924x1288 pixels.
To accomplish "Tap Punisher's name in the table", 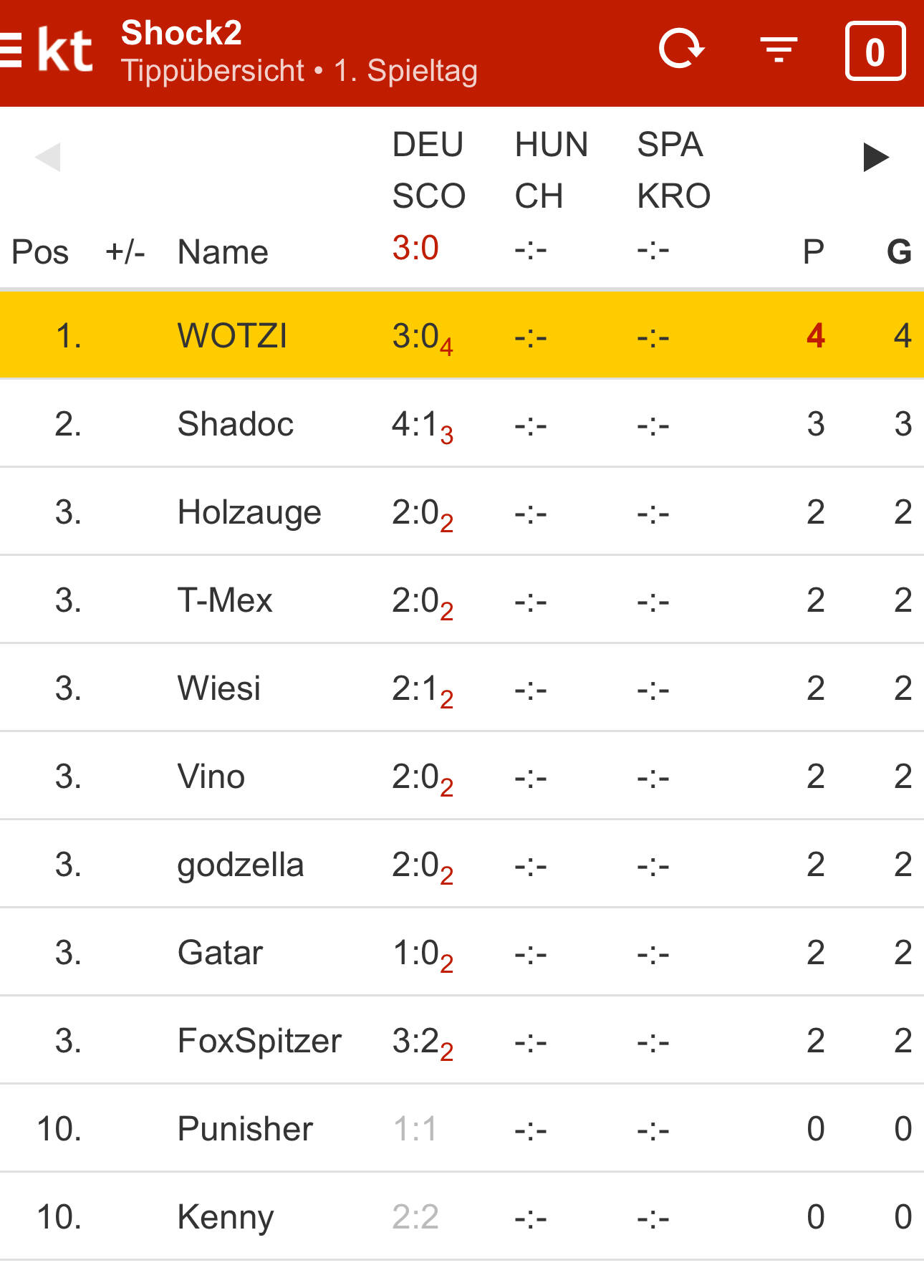I will coord(245,1129).
